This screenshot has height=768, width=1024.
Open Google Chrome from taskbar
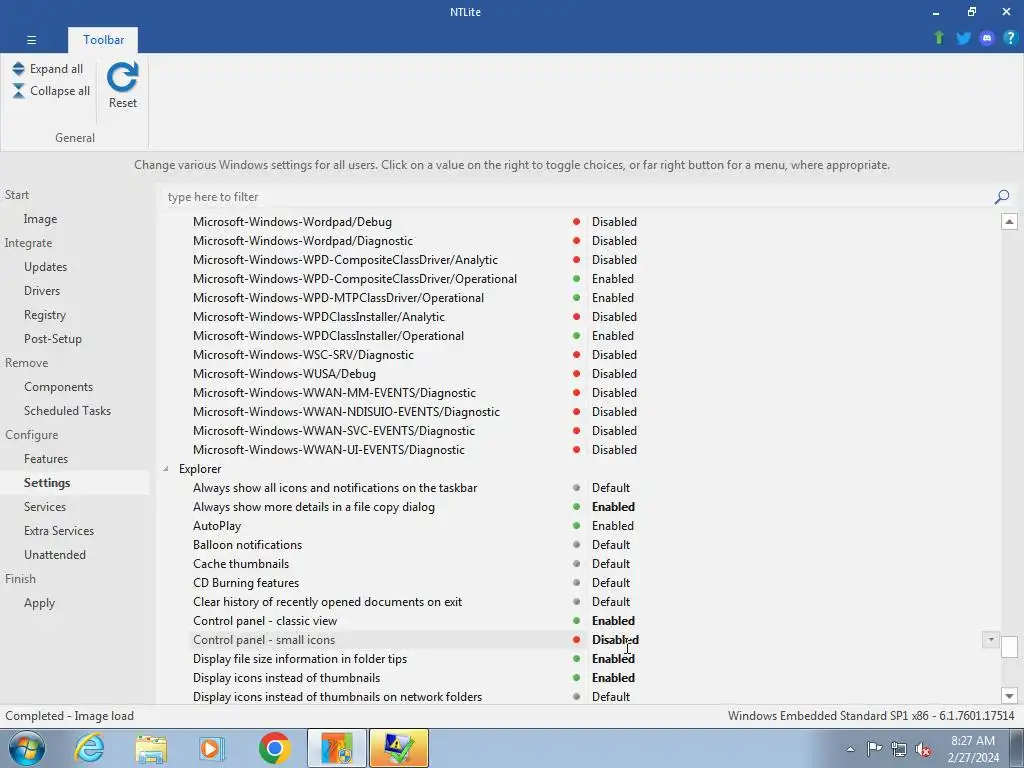click(x=274, y=748)
